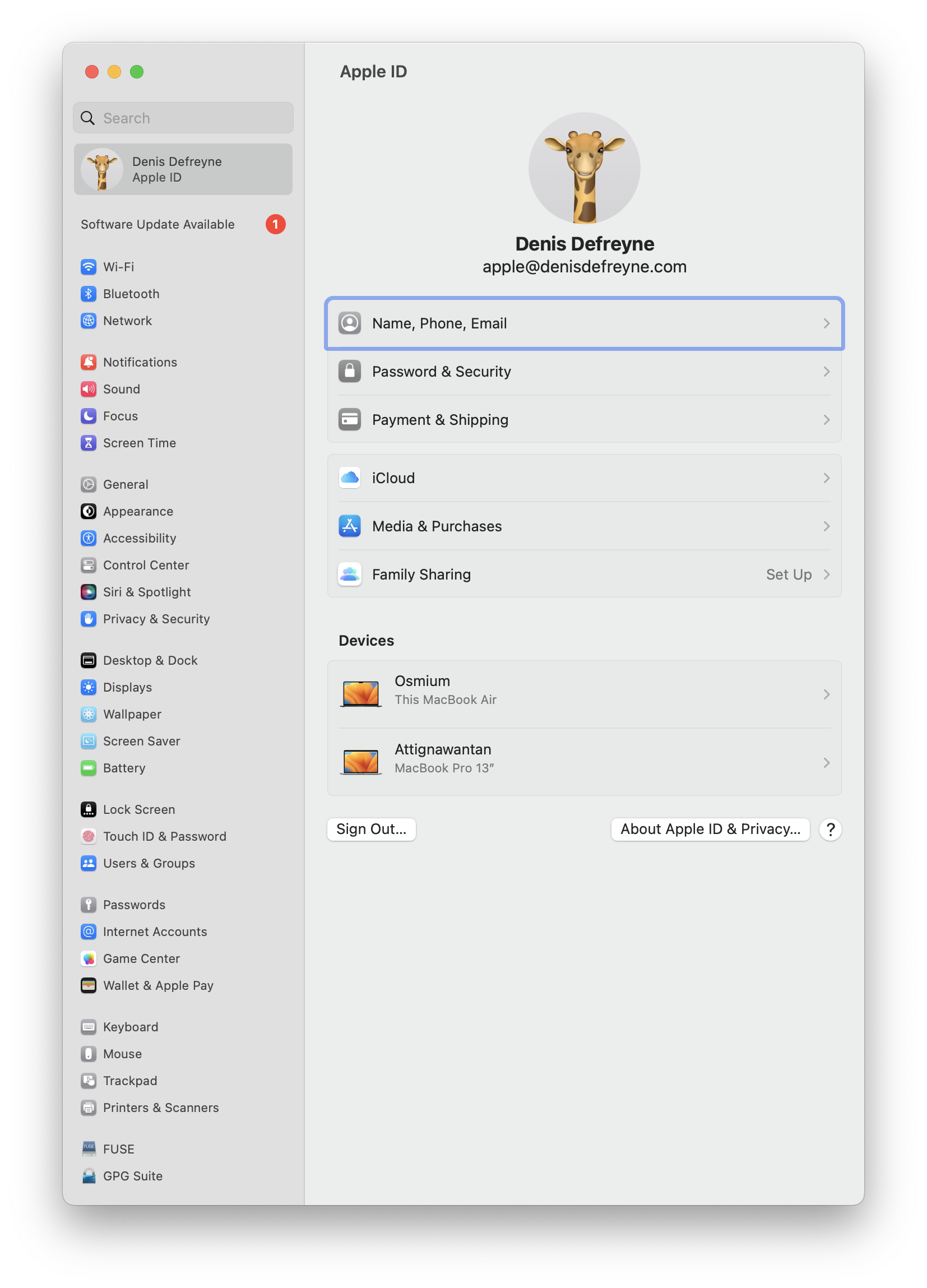This screenshot has height=1288, width=927.
Task: Expand Payment & Shipping chevron
Action: [x=827, y=420]
